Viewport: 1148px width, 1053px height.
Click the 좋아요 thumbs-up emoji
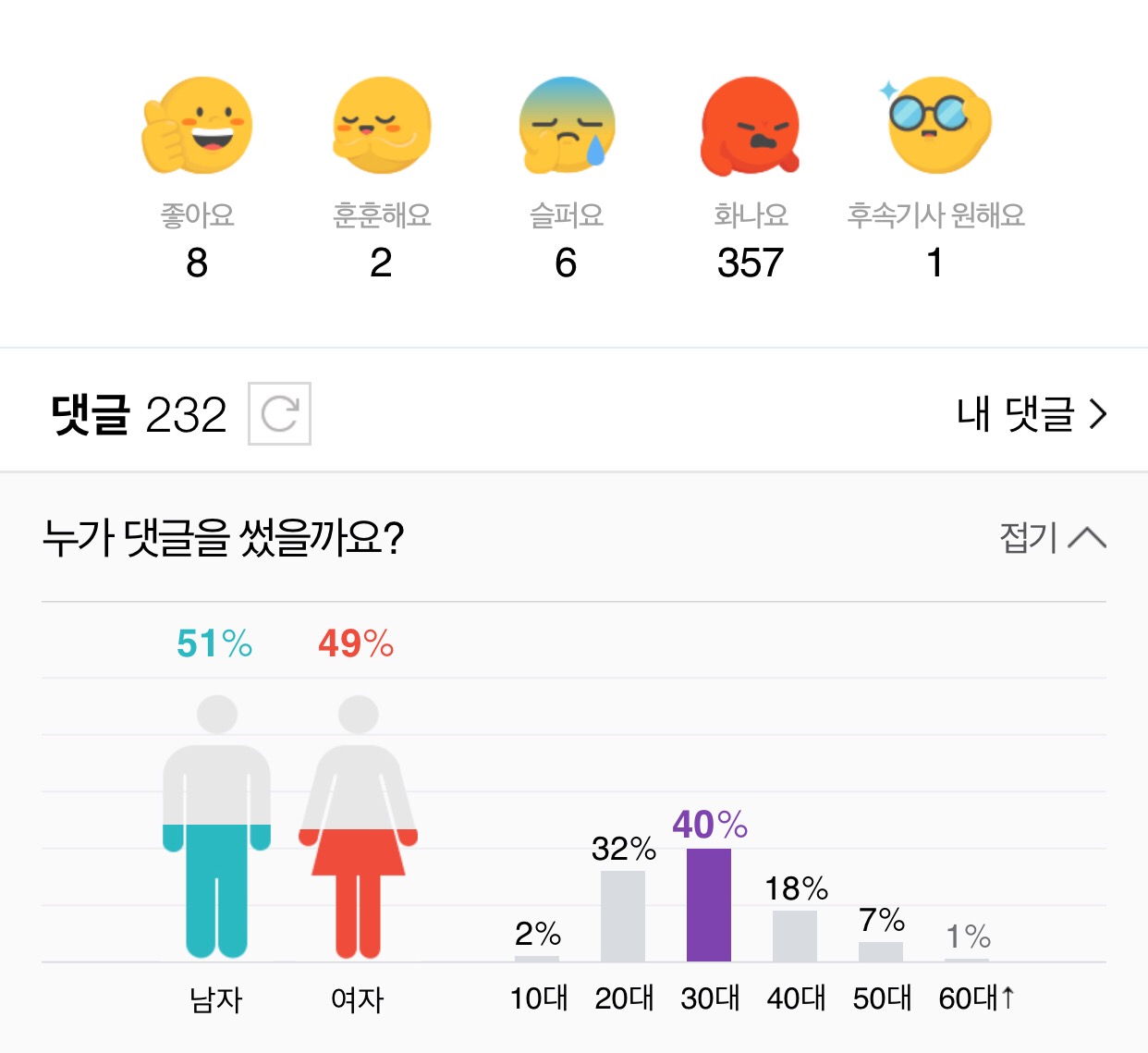pos(197,126)
